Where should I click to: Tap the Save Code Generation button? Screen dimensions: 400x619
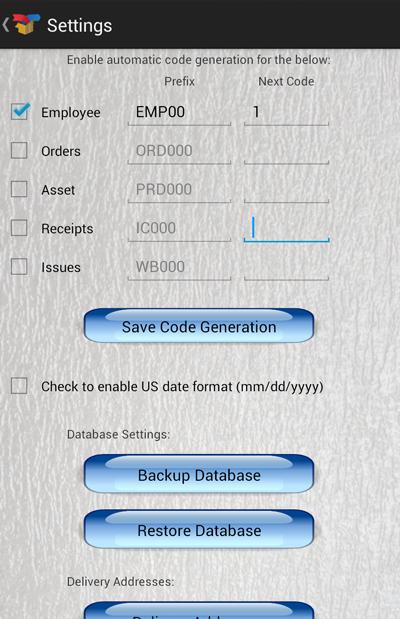click(x=199, y=326)
